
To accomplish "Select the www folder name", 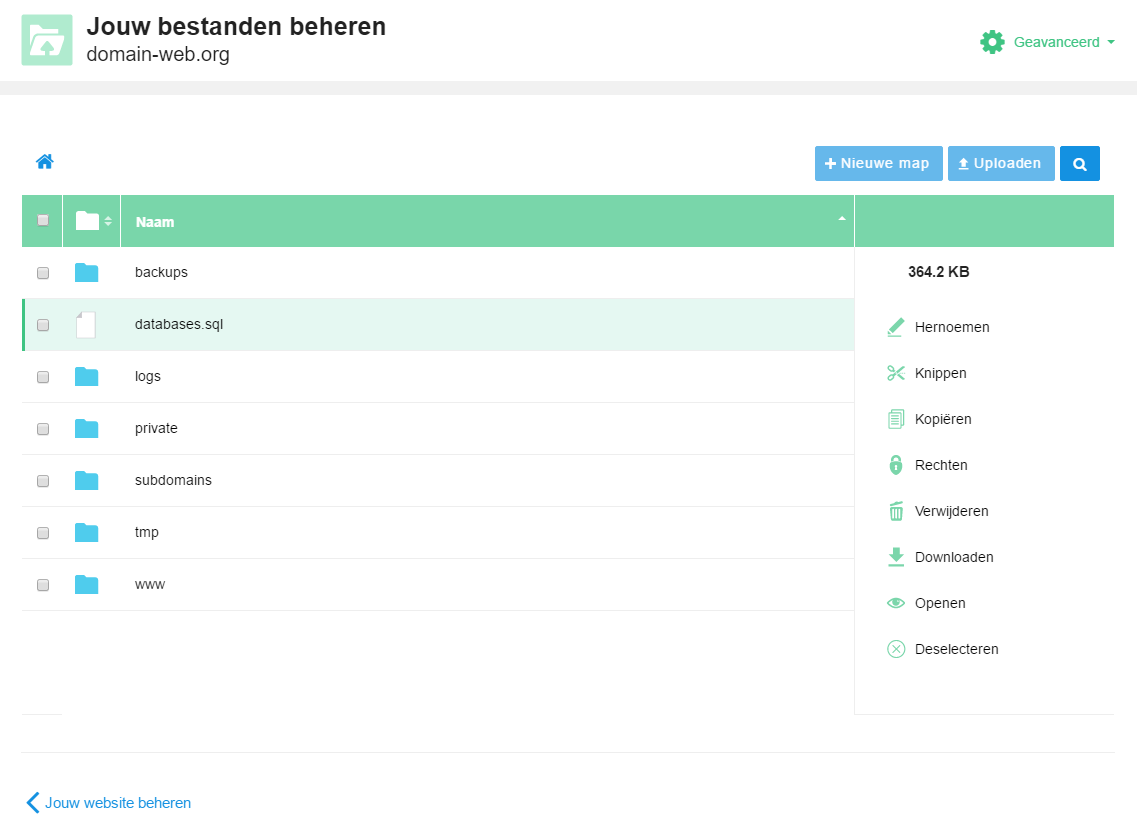I will (150, 584).
